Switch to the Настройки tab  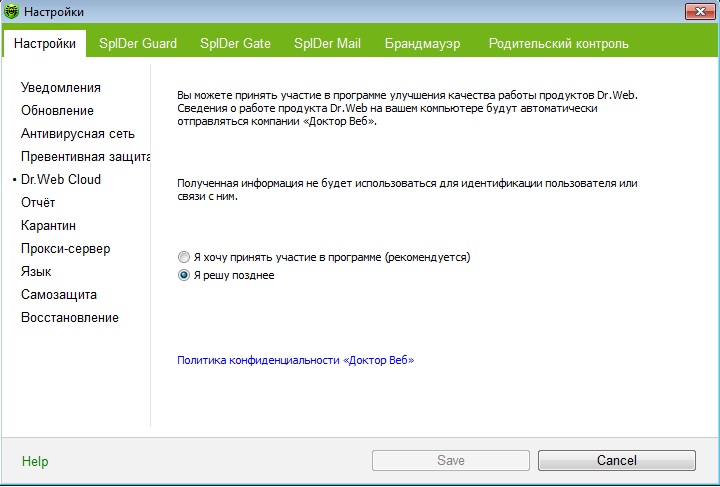(x=45, y=44)
